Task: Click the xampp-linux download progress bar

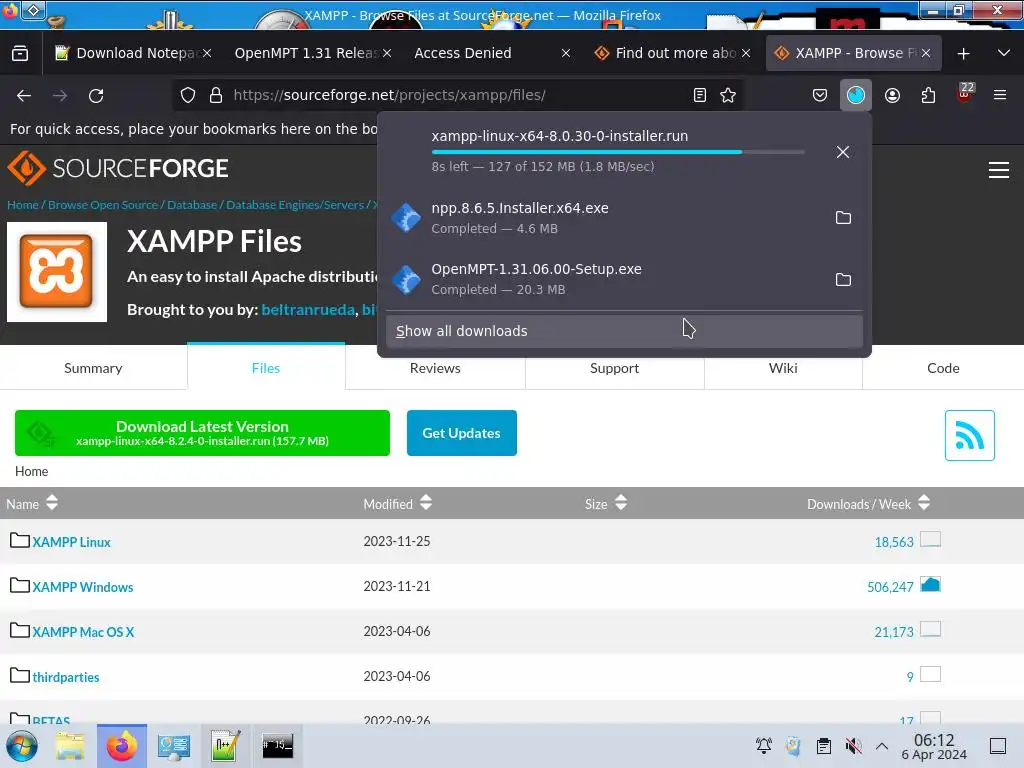Action: pos(618,152)
